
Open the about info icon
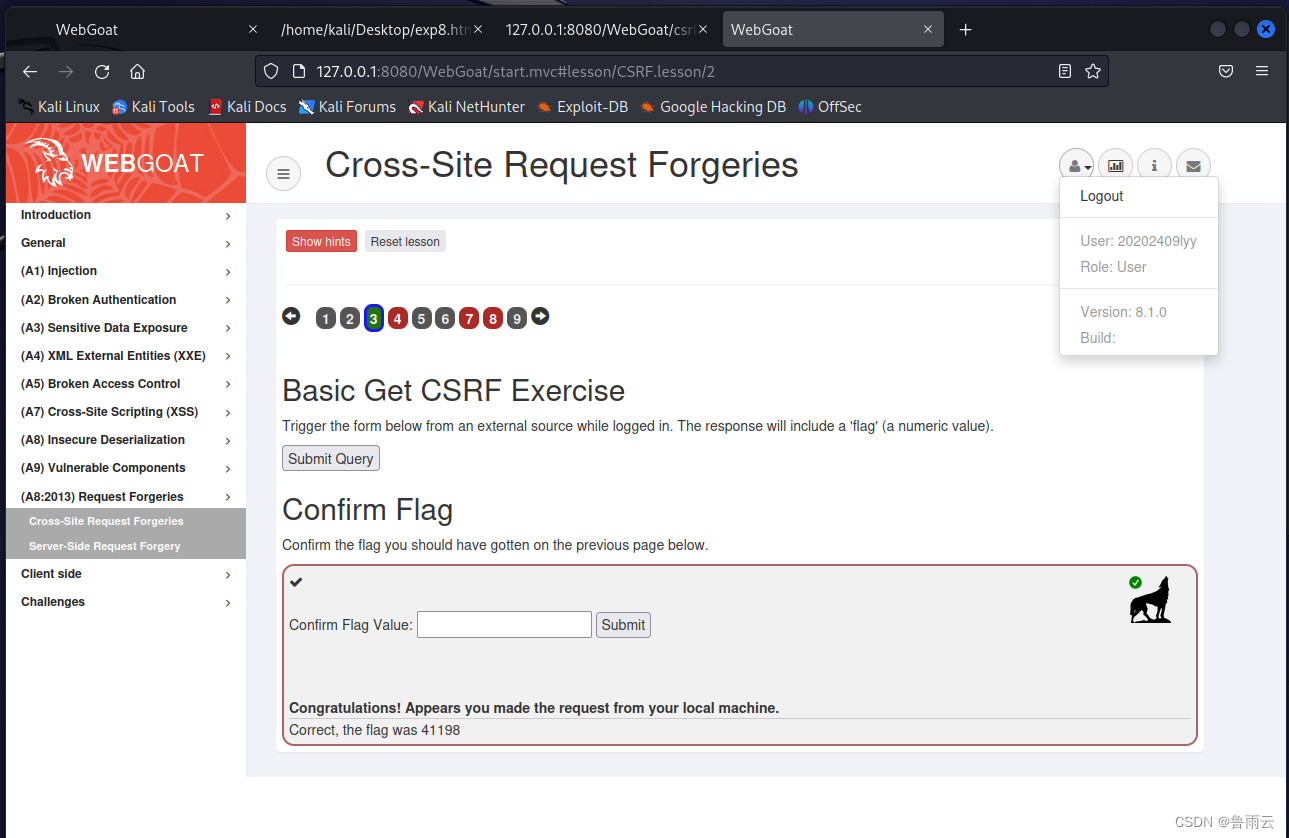(x=1154, y=166)
